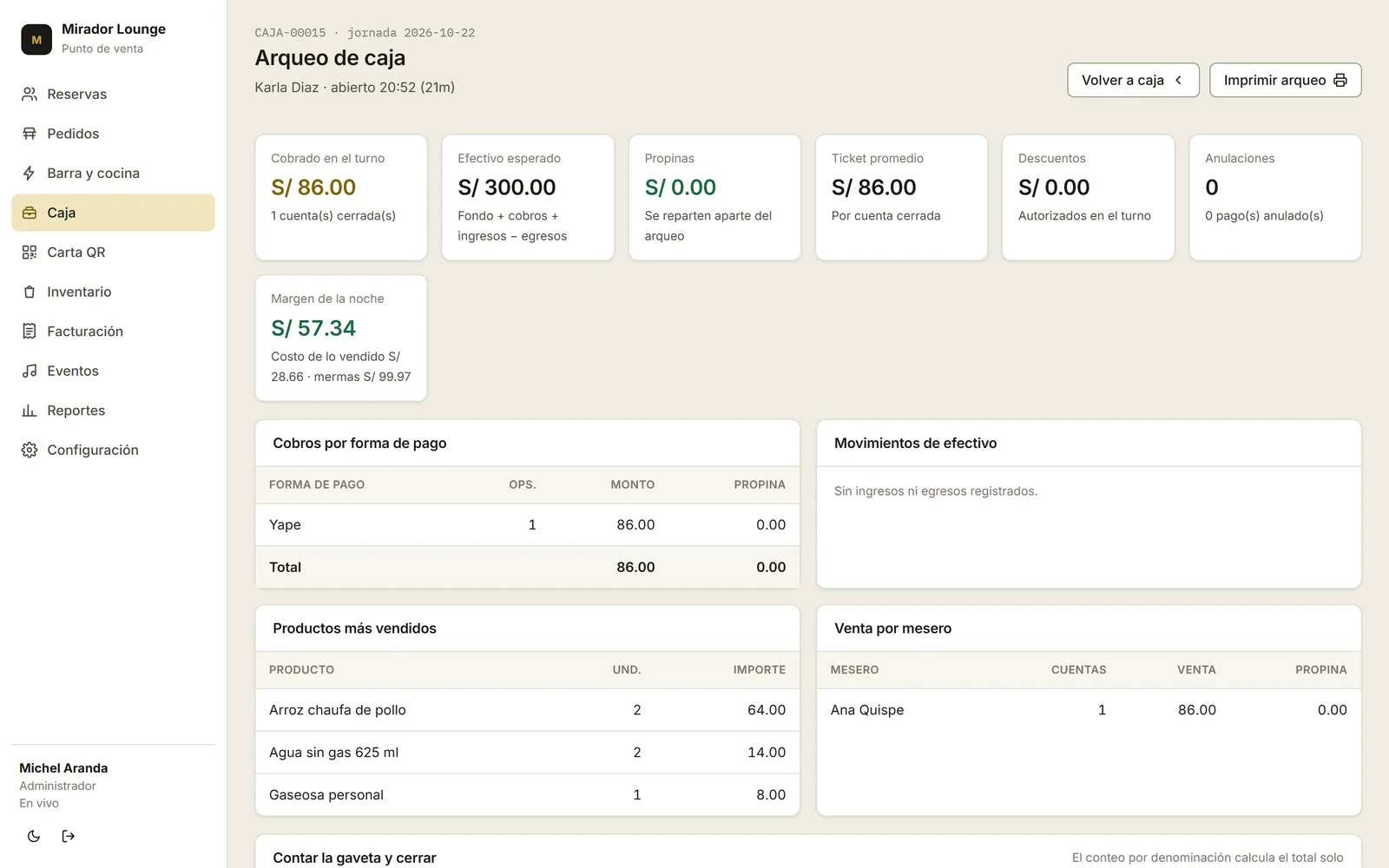Screen dimensions: 1389x868
Task: Click the Caja cash register icon
Action: click(30, 213)
